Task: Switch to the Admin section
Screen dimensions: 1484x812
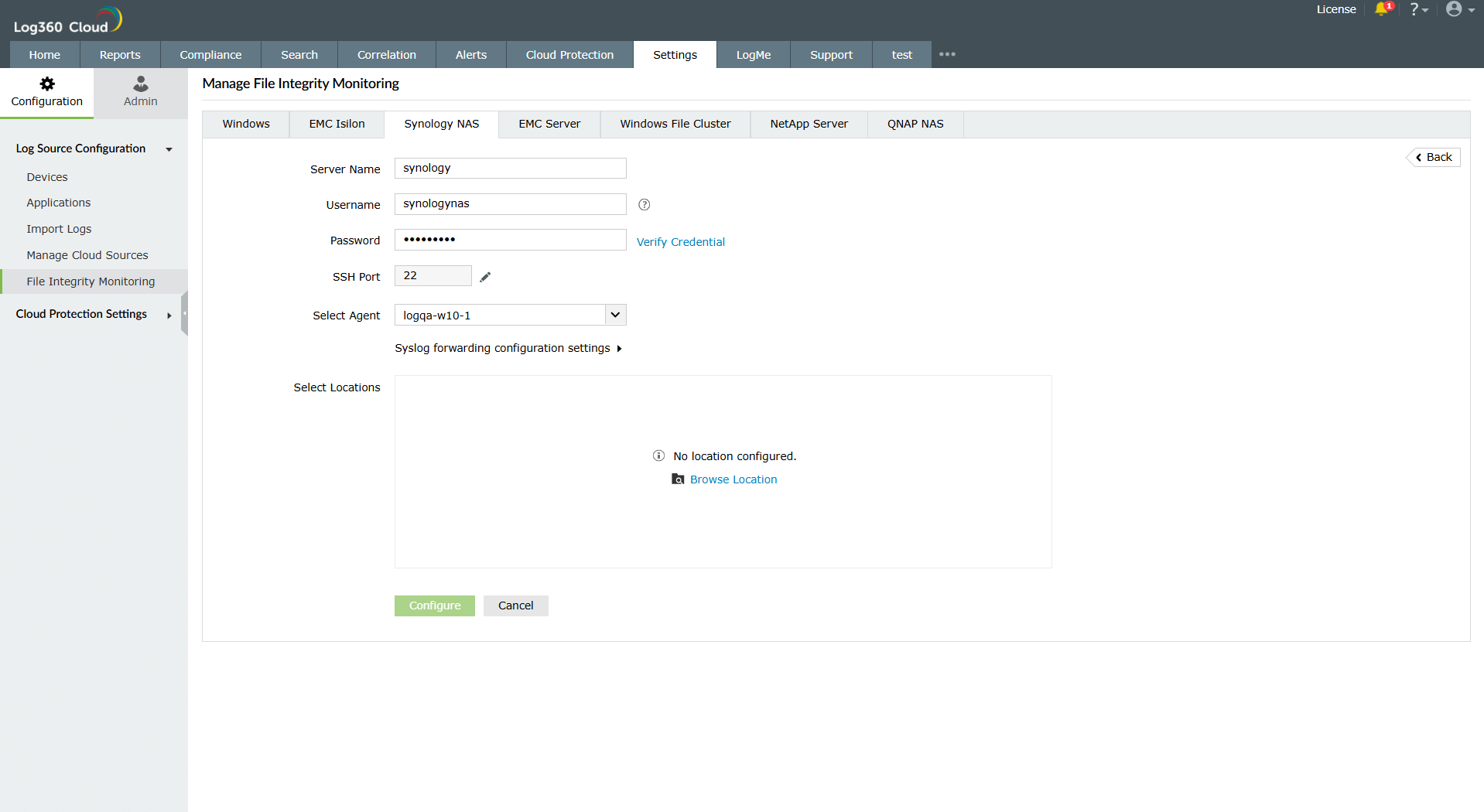Action: [141, 93]
